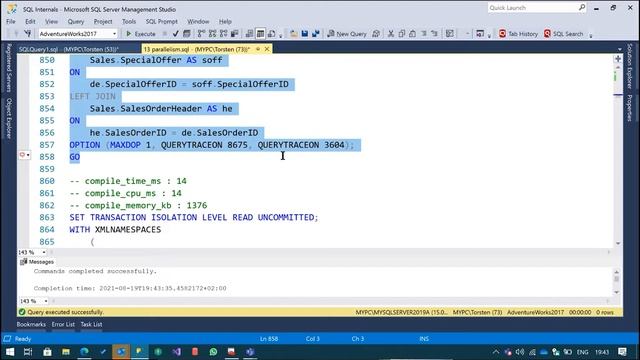This screenshot has width=640, height=360.
Task: Open the Tools menu
Action: [129, 21]
